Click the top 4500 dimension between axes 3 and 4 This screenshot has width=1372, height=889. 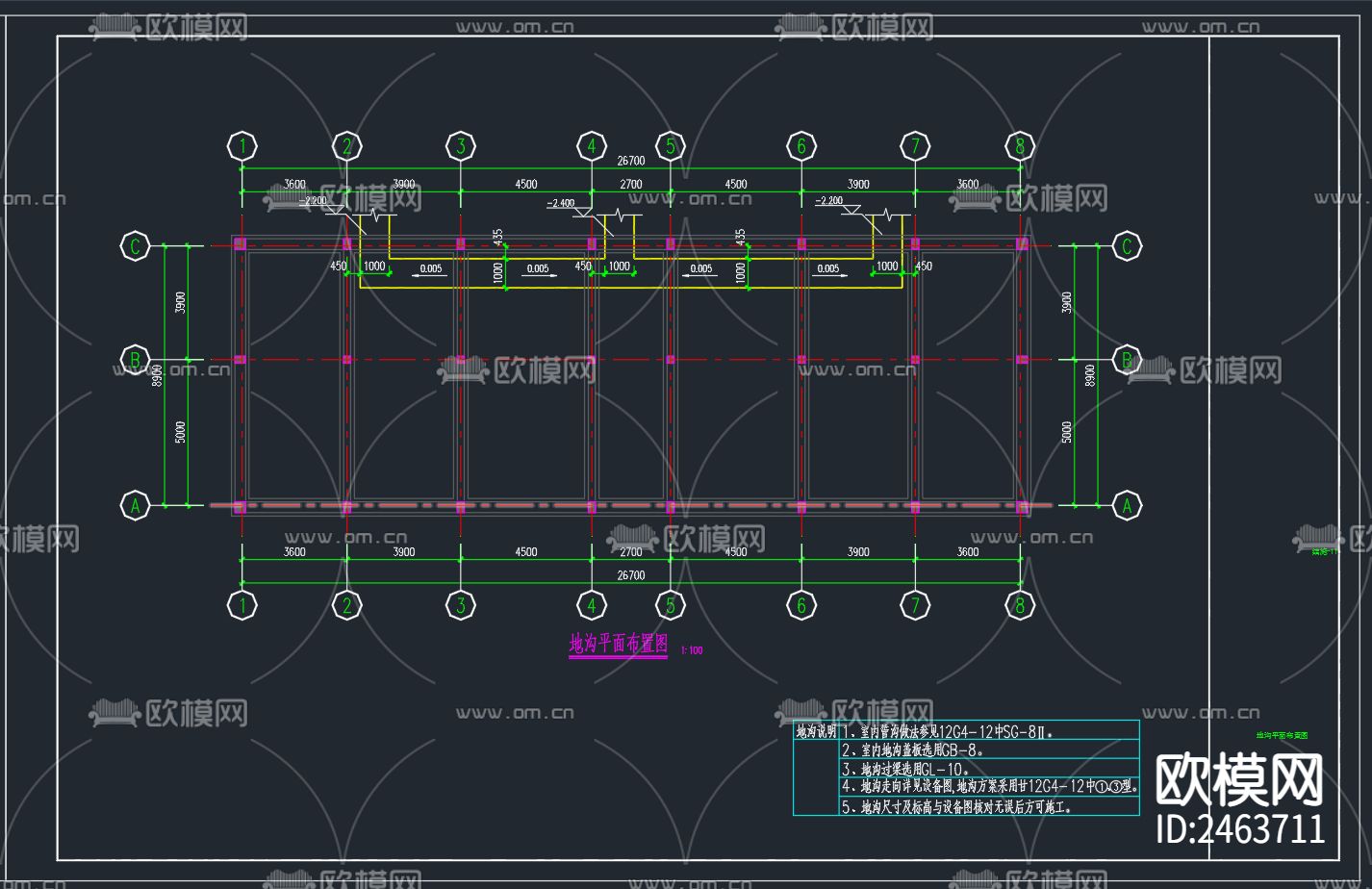(526, 184)
